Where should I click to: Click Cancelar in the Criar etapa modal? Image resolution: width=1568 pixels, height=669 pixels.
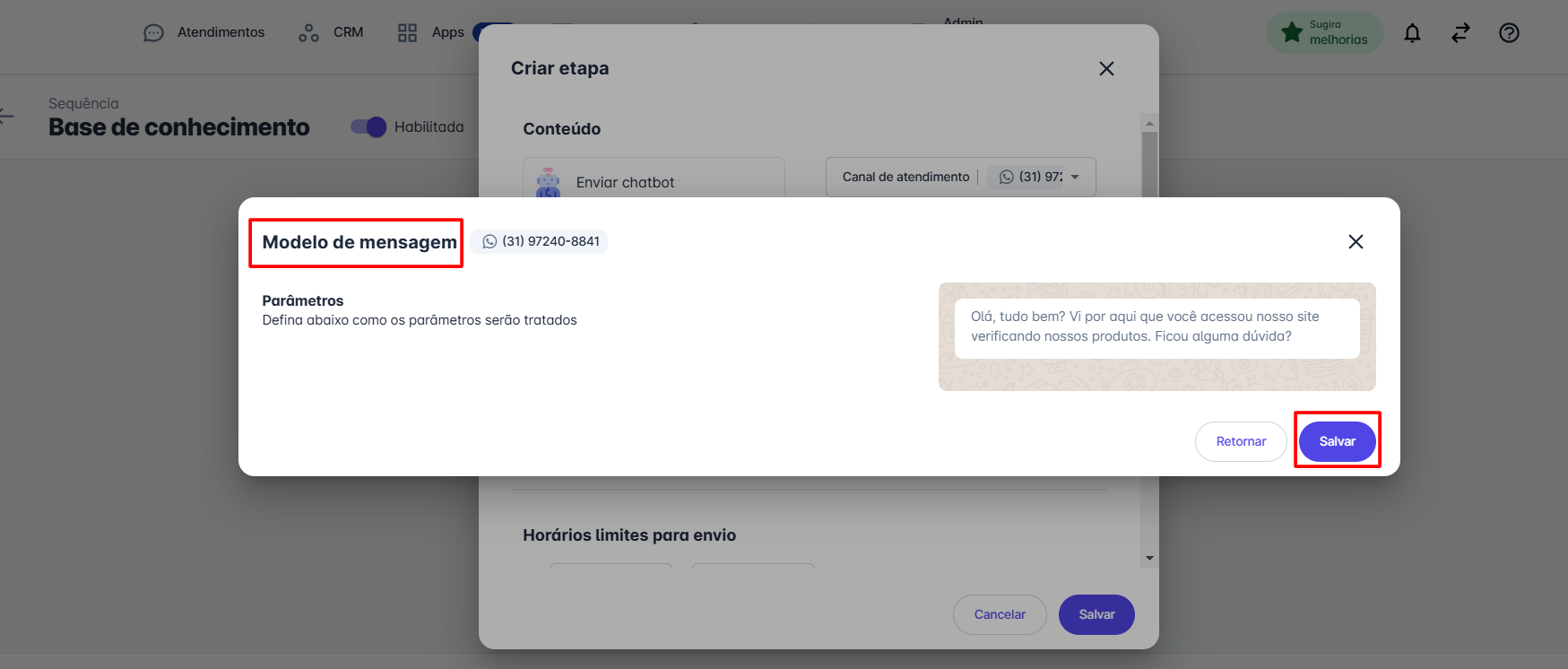tap(1000, 614)
